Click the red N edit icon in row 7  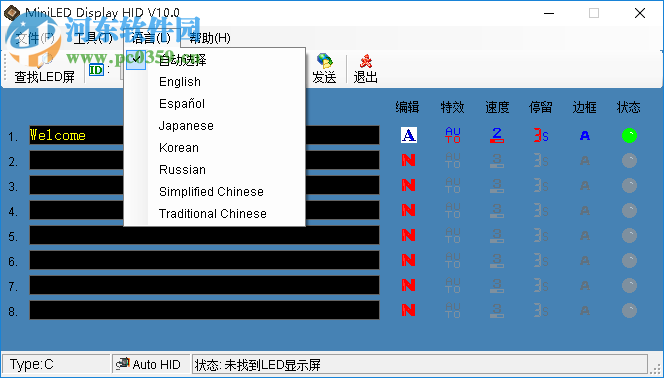[409, 285]
